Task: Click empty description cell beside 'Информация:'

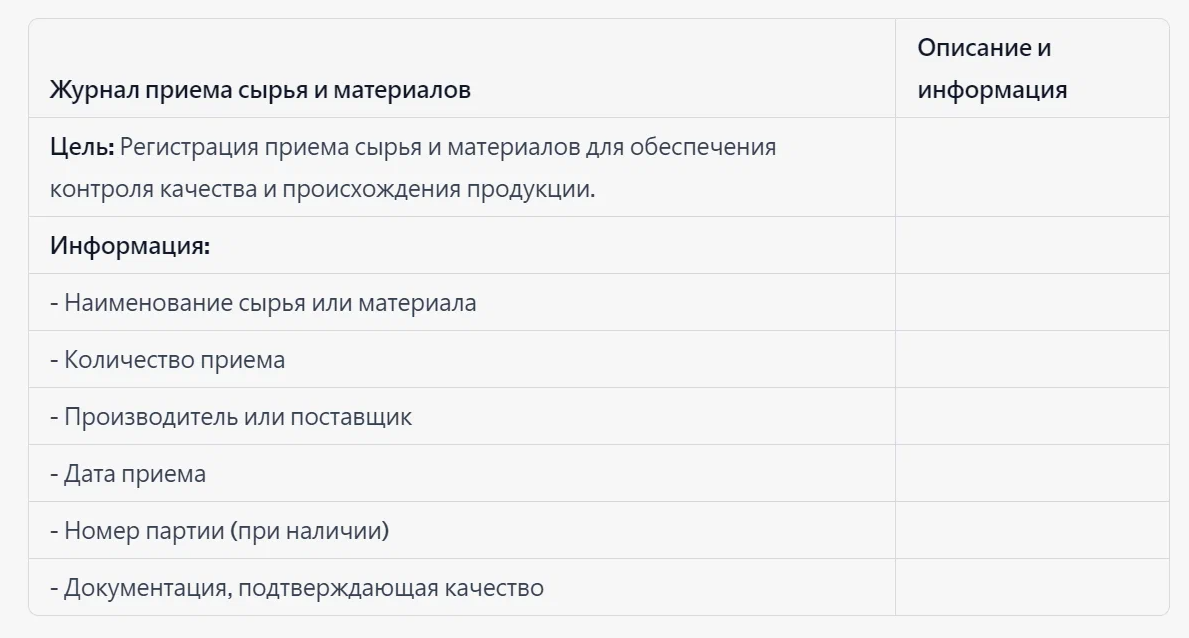Action: tap(1031, 246)
